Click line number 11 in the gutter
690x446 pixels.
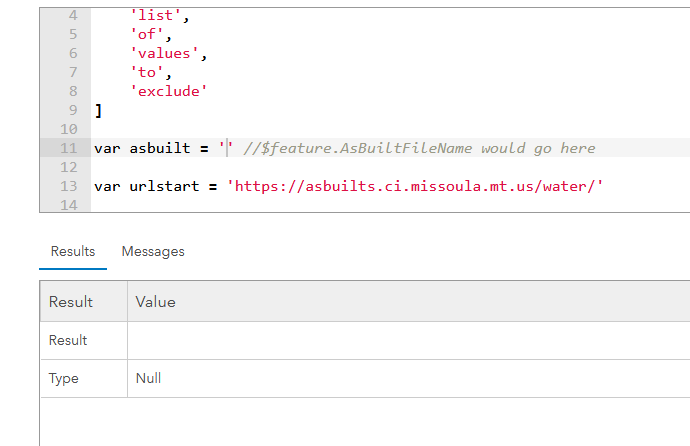point(69,148)
